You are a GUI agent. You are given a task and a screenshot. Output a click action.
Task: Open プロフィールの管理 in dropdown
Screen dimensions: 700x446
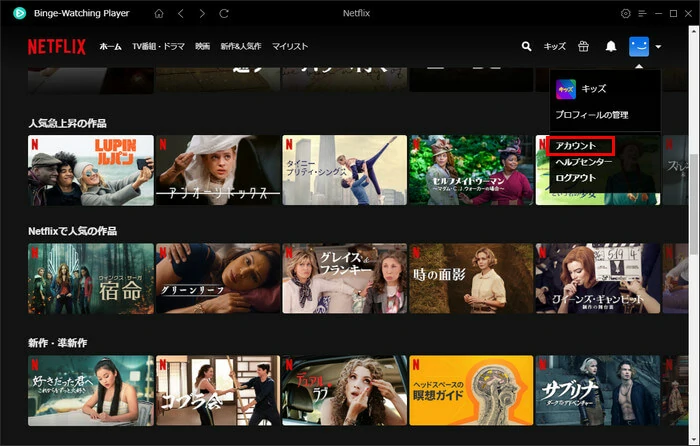[x=592, y=115]
